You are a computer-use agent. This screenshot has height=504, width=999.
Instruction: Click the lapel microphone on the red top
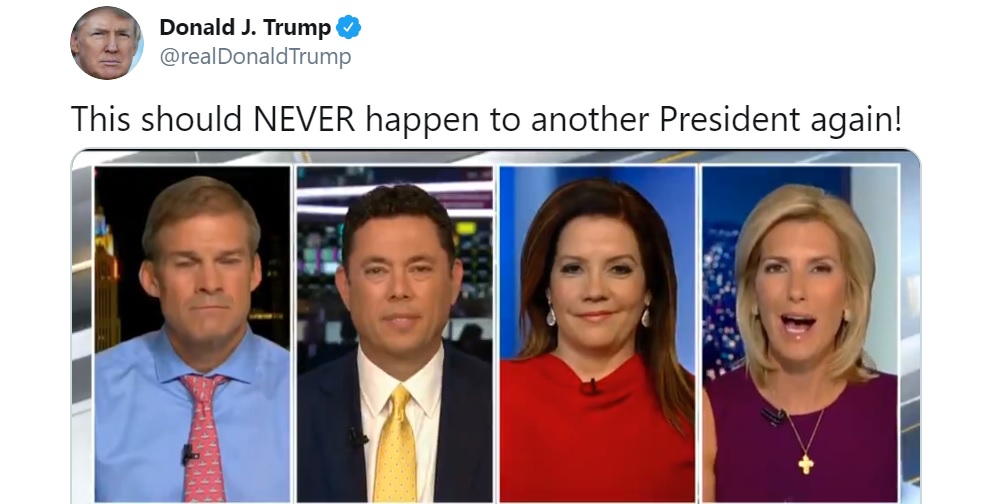point(590,387)
